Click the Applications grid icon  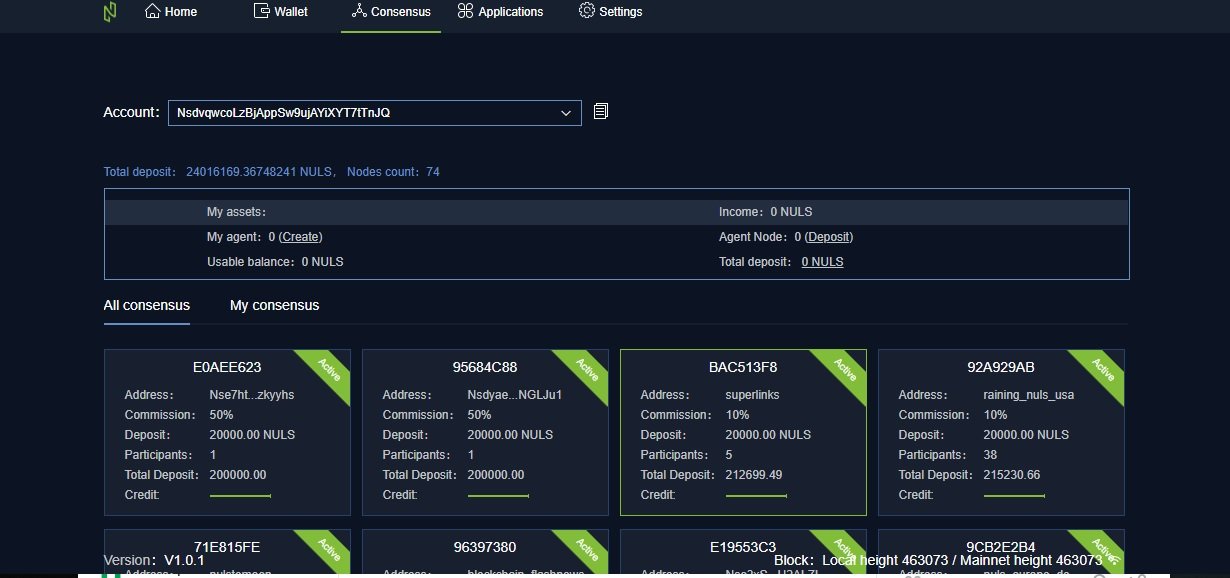[x=465, y=11]
